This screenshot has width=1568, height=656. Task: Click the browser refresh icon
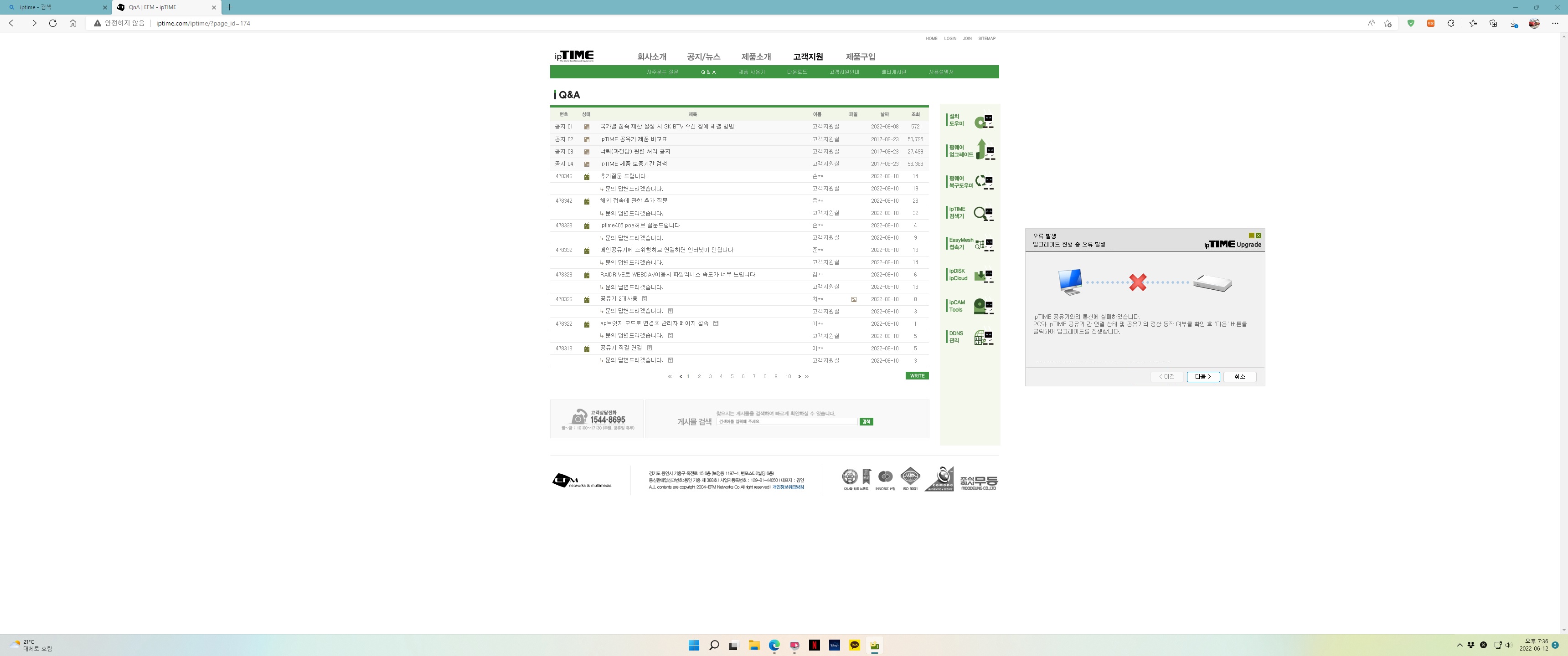click(x=53, y=23)
